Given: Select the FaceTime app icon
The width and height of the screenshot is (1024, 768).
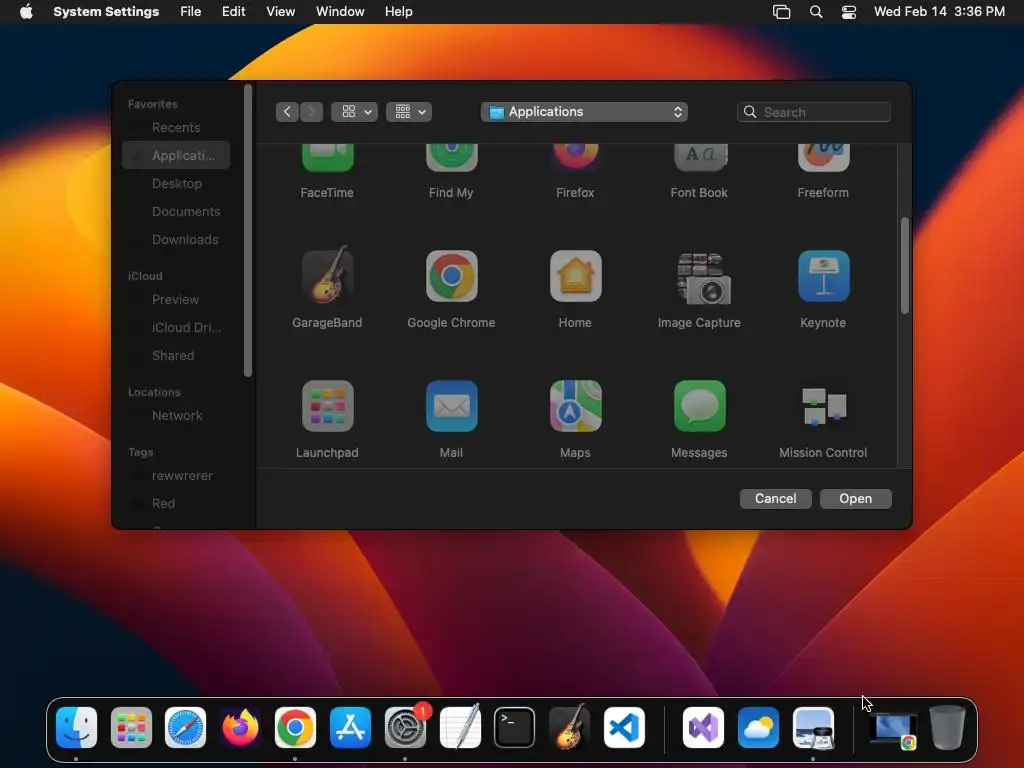Looking at the screenshot, I should click(x=327, y=158).
